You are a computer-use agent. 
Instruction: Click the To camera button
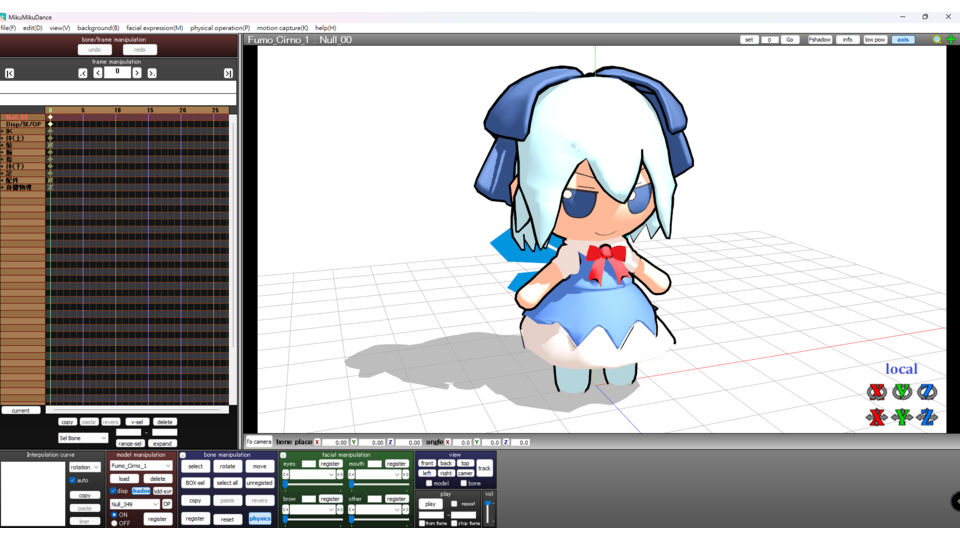[258, 441]
